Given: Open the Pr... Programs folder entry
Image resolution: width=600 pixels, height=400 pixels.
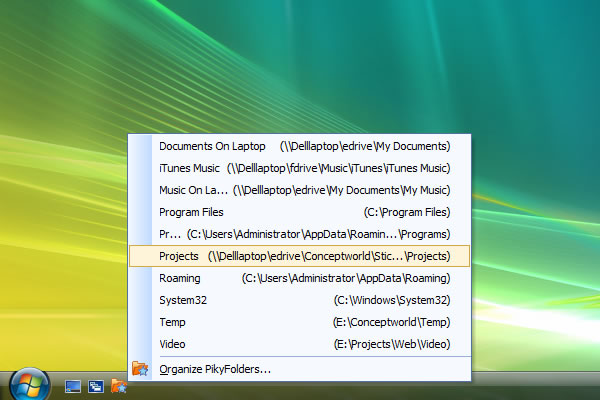Looking at the screenshot, I should tap(300, 234).
